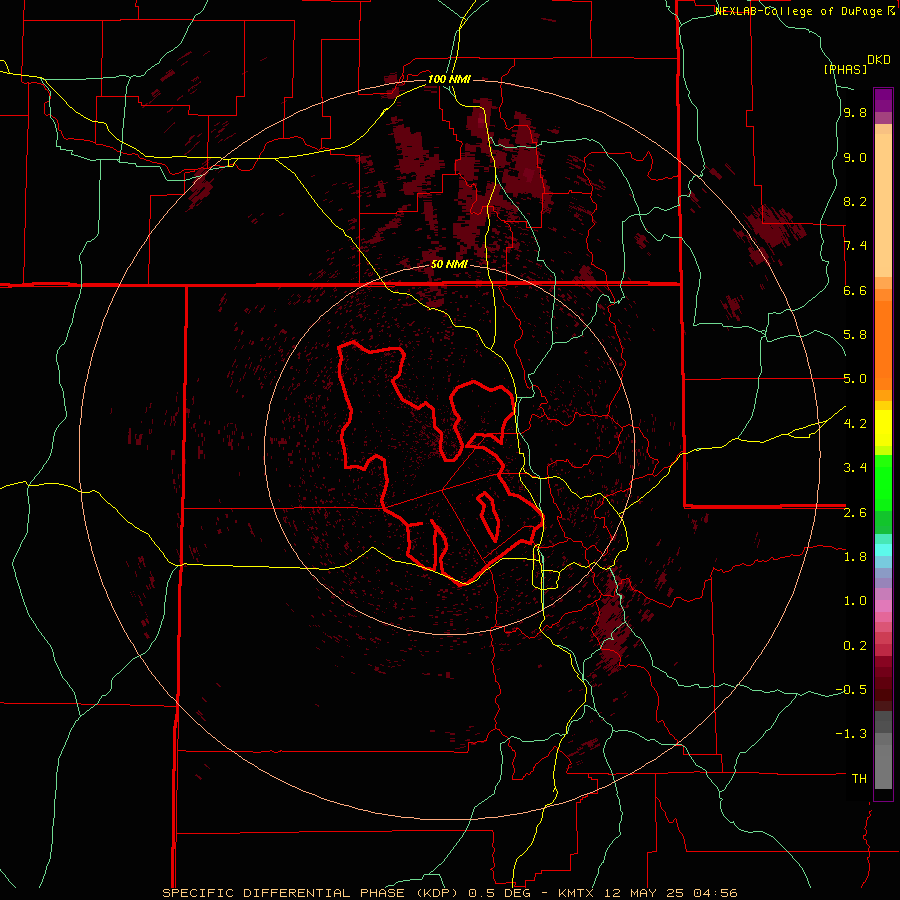Select the 5.8 scale value

tap(855, 335)
